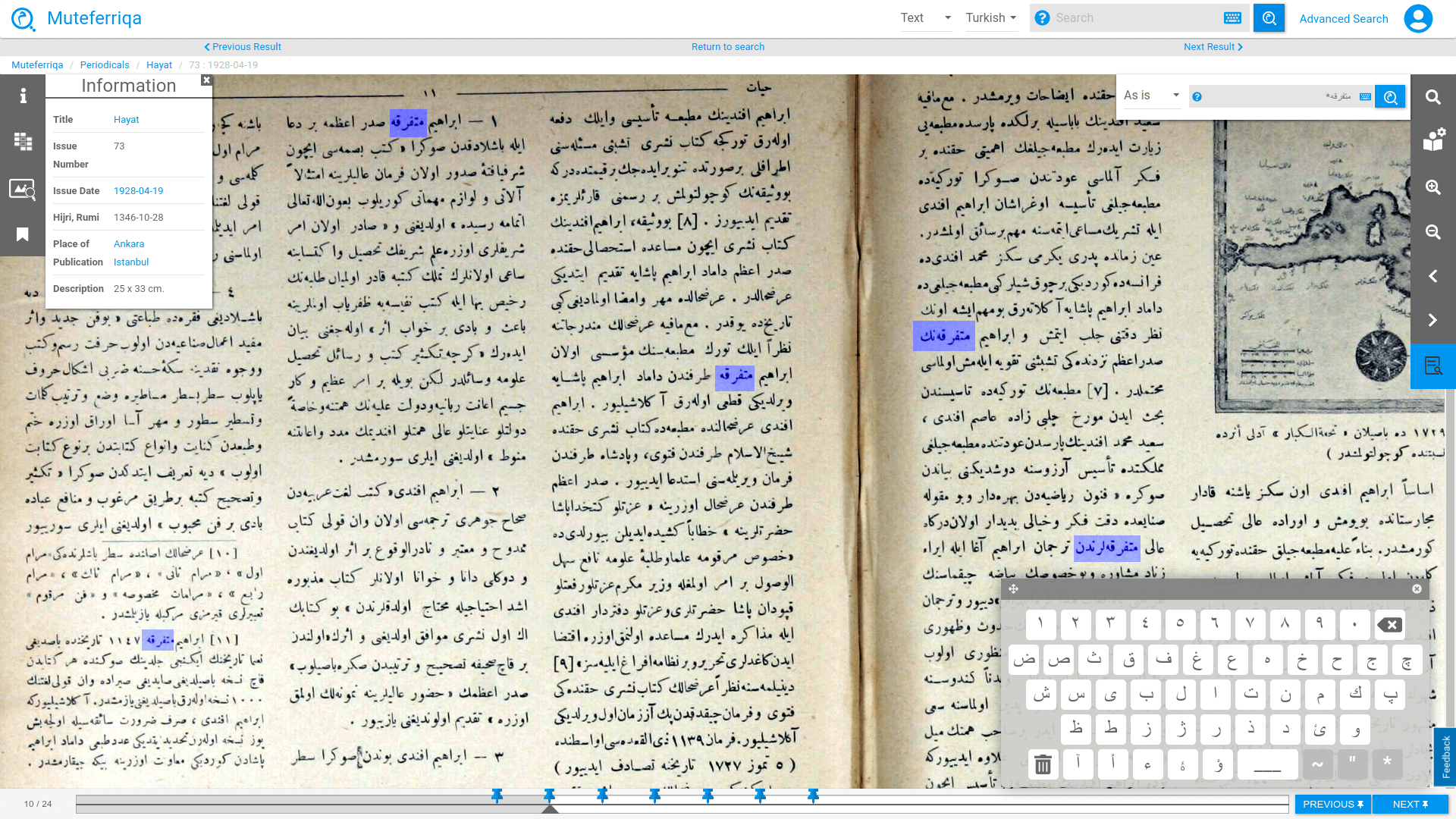Screen dimensions: 1456x819
Task: Open Hayat breadcrumb item
Action: 159,65
